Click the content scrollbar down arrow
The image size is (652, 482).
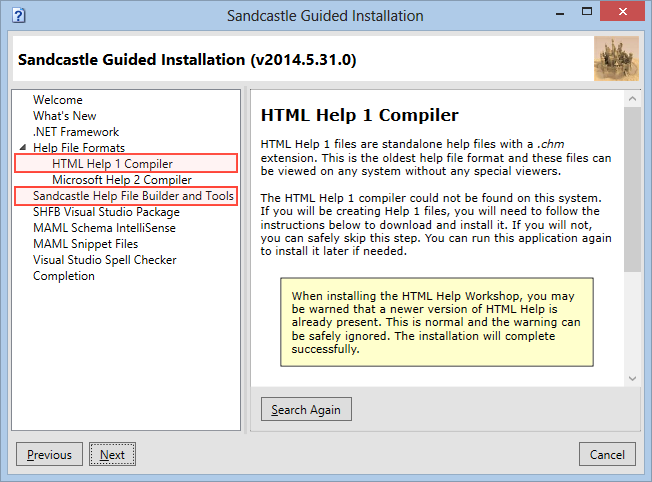(x=632, y=378)
